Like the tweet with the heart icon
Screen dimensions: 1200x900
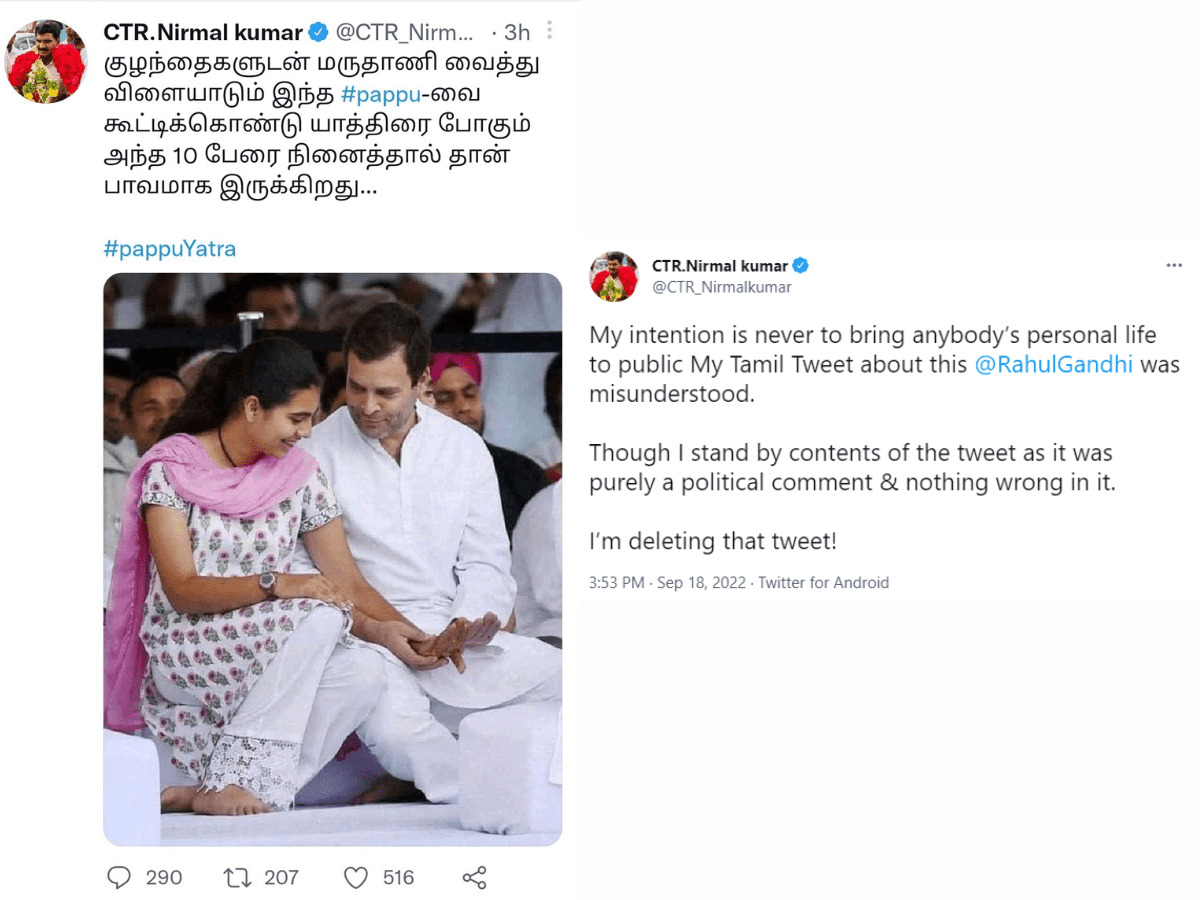point(356,877)
